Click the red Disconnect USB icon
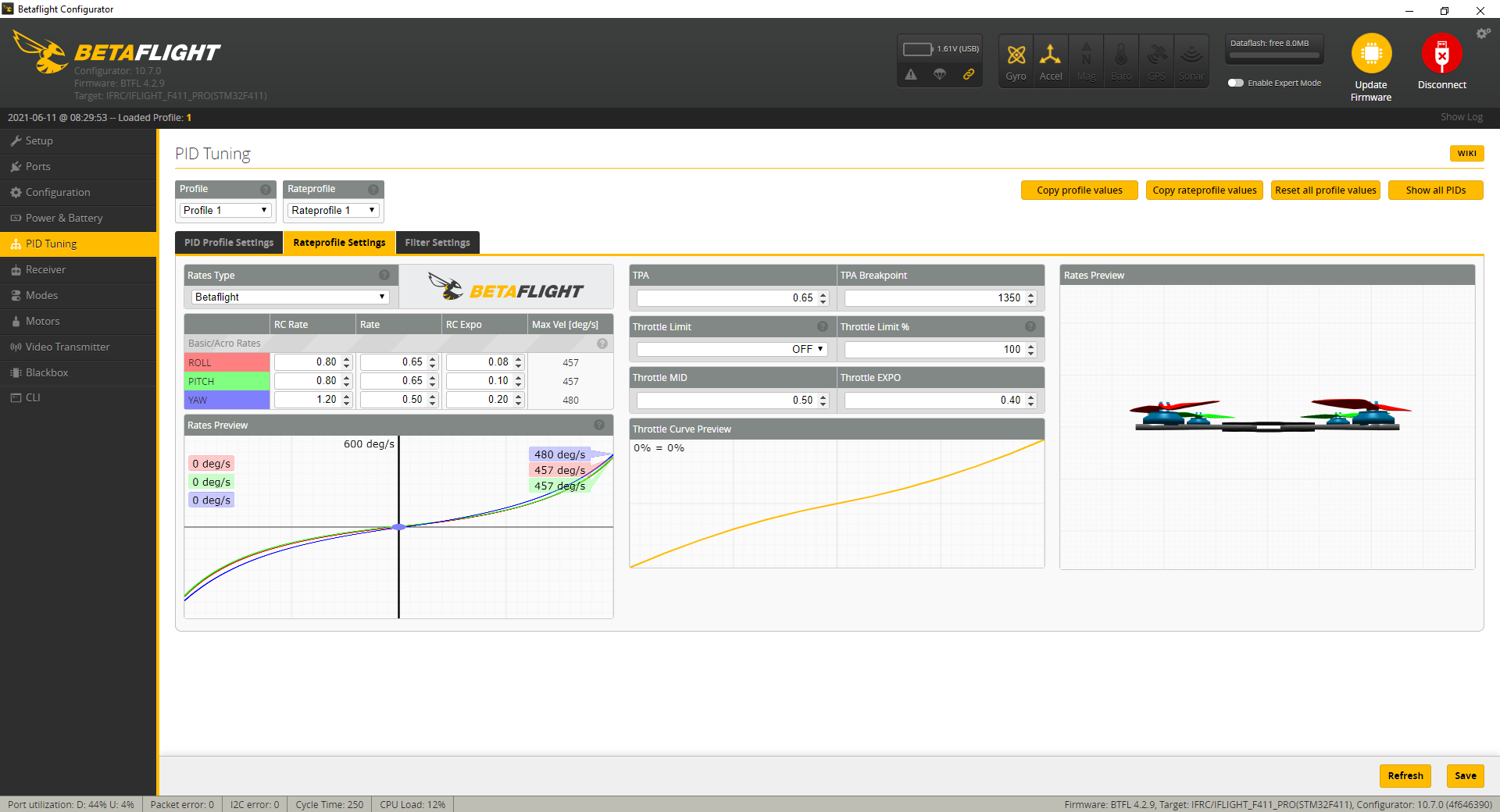Viewport: 1500px width, 812px height. [x=1441, y=53]
